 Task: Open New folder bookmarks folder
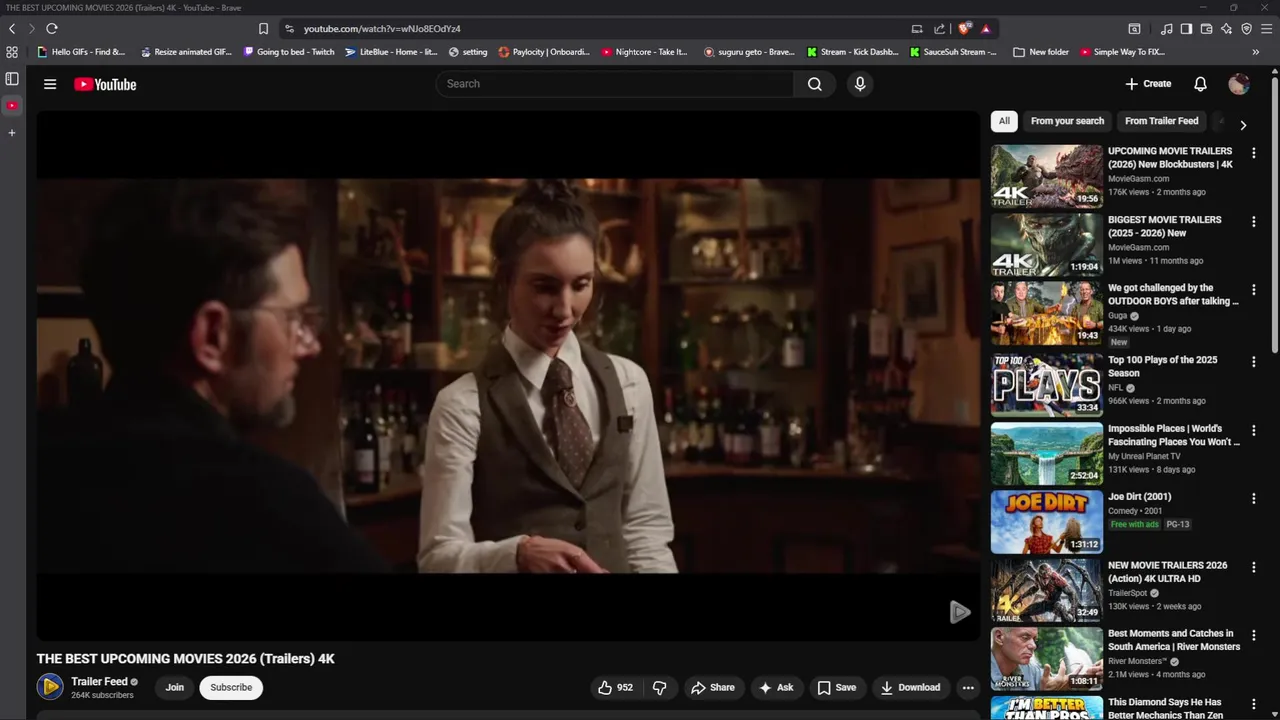coord(1041,52)
